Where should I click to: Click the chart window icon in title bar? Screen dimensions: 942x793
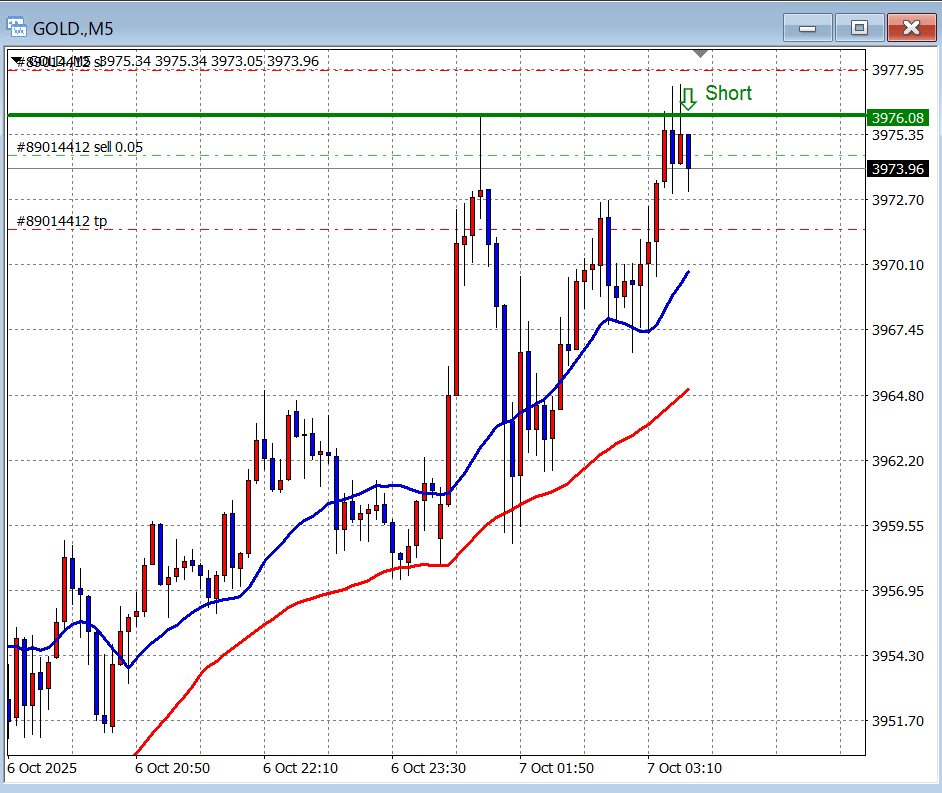[17, 27]
